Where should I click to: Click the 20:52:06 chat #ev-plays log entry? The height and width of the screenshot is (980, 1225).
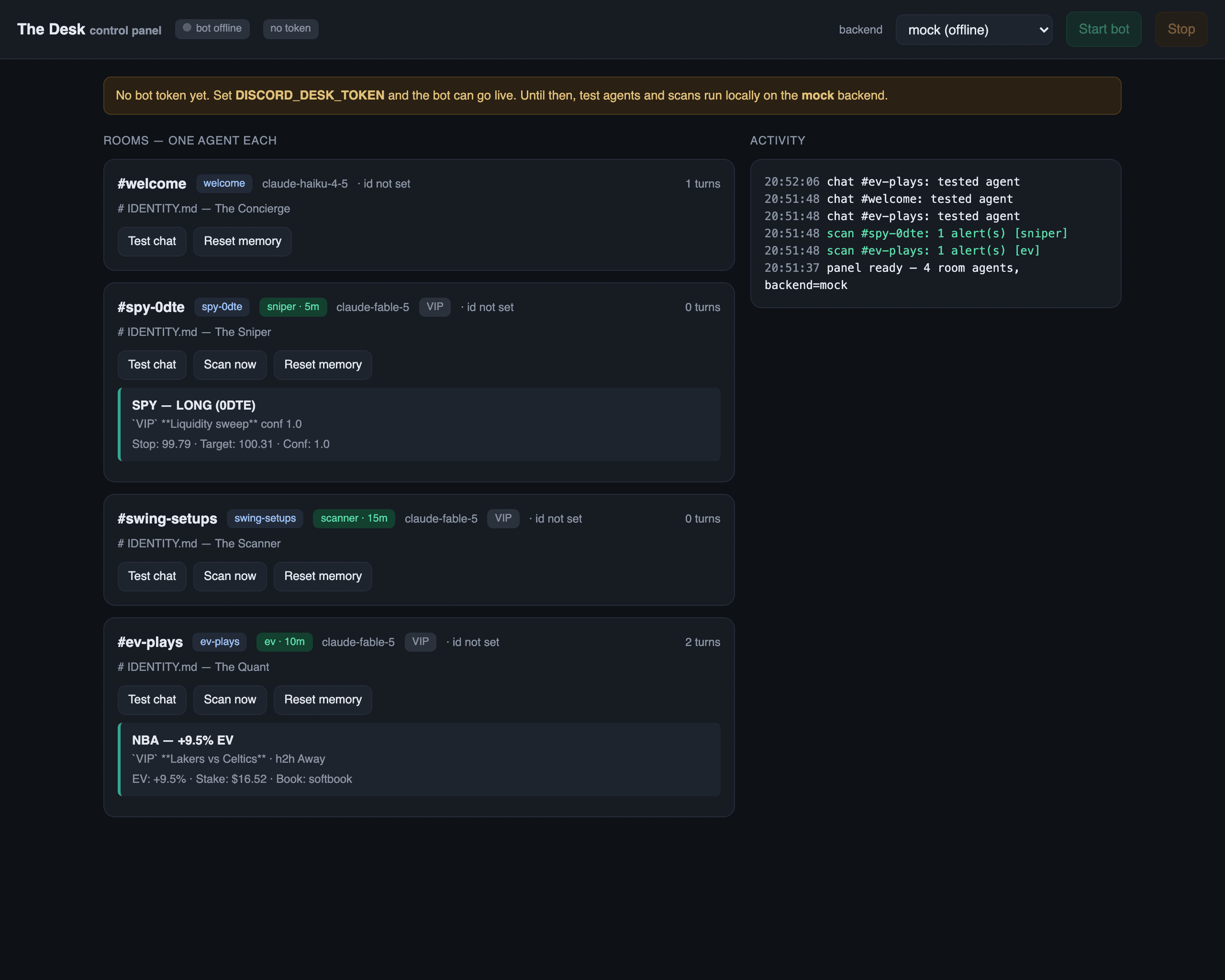click(x=892, y=182)
